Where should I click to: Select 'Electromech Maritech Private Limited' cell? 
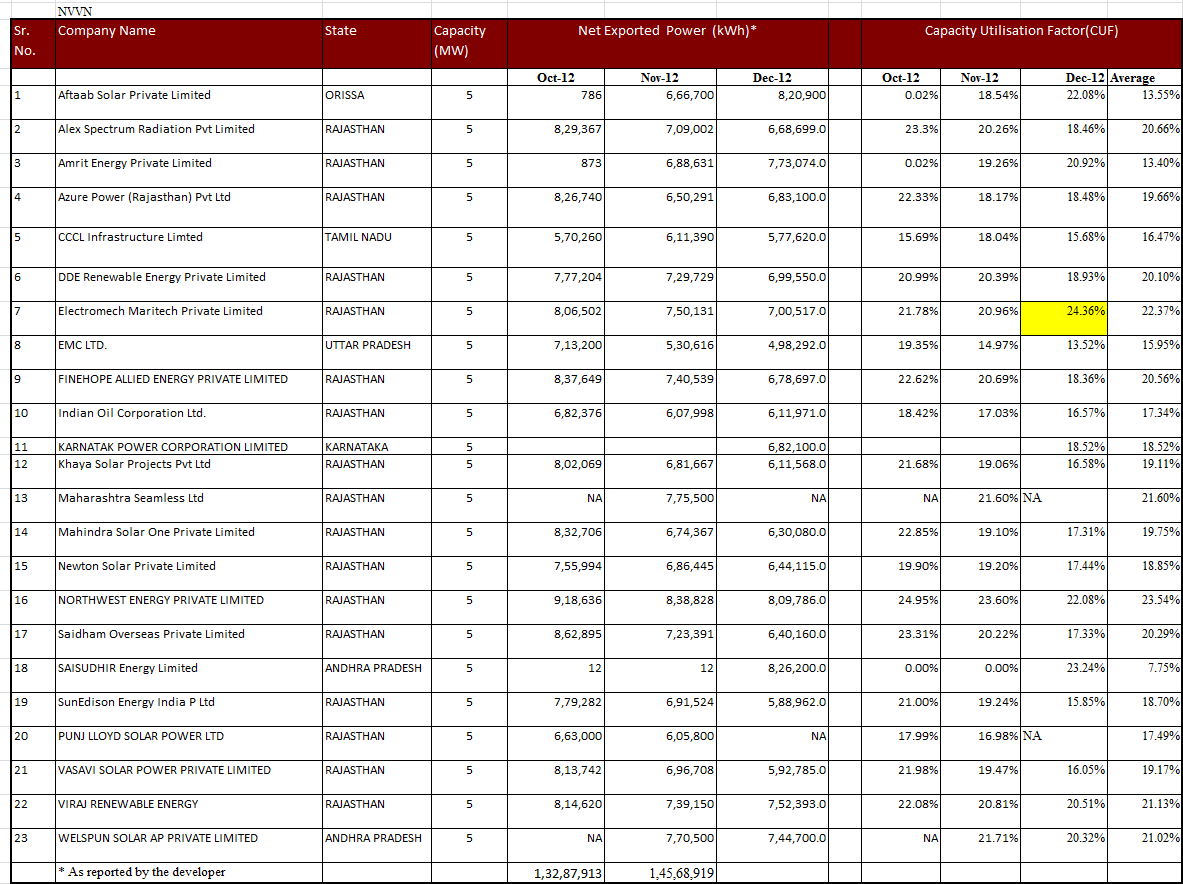(x=189, y=318)
